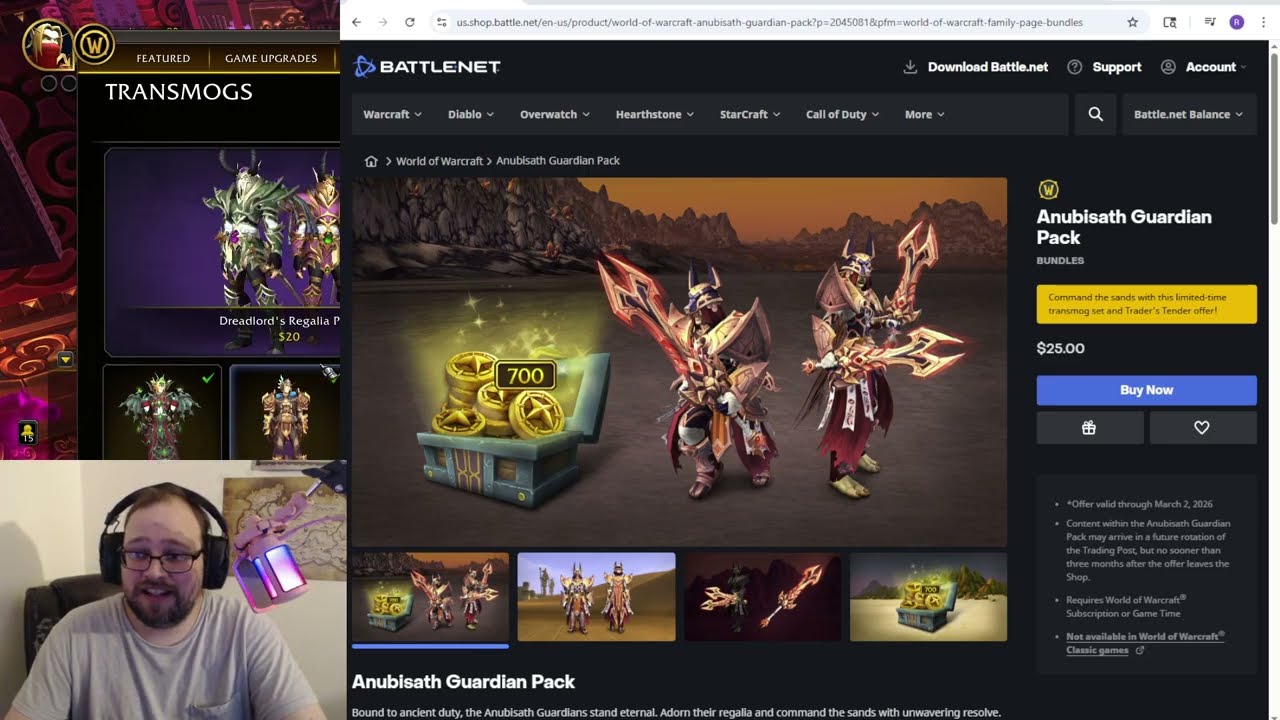The image size is (1280, 720).
Task: Open the Dreadlord's Regalia card in game shop
Action: click(222, 252)
